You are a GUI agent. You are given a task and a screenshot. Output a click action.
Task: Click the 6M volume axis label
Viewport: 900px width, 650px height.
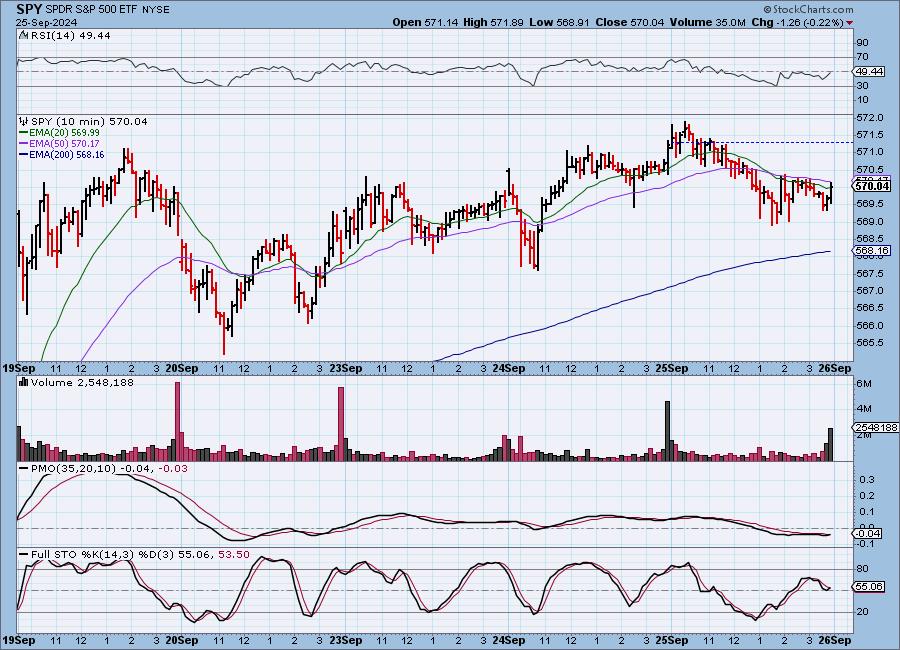pos(864,384)
